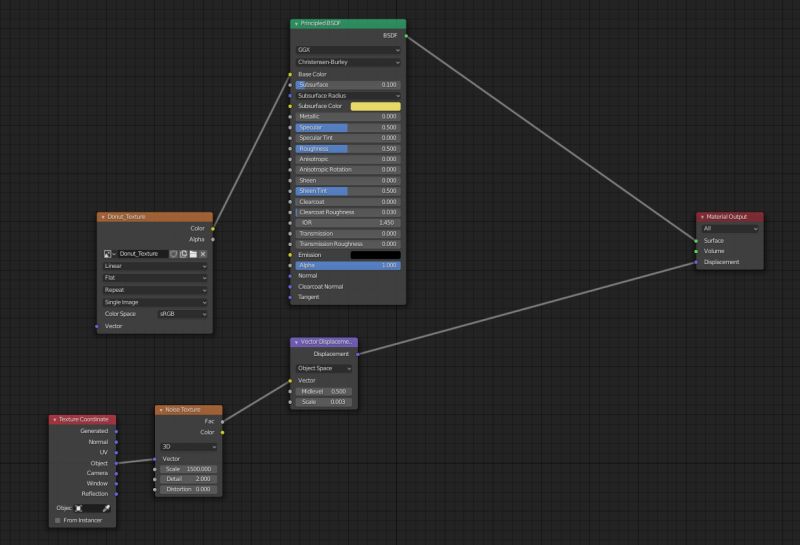800x545 pixels.
Task: Collapse the Noise Texture node with its triangle
Action: point(161,410)
